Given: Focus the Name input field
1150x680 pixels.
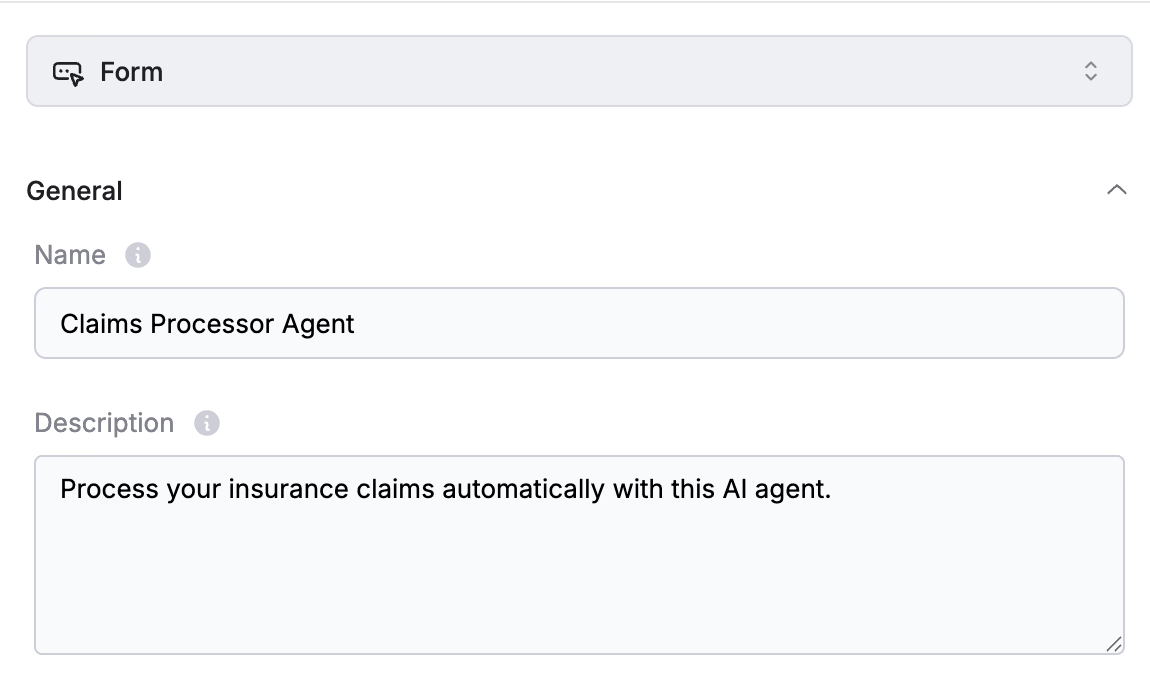Looking at the screenshot, I should point(579,323).
